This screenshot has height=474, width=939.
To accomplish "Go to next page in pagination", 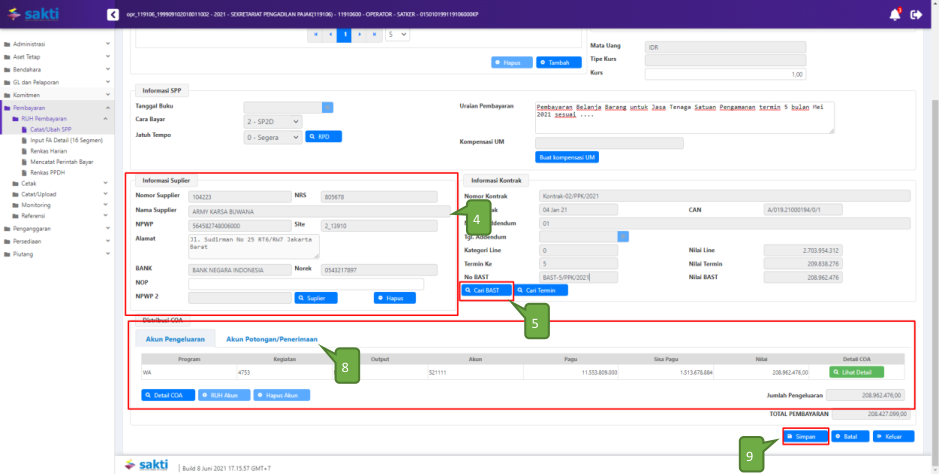I will tap(360, 35).
